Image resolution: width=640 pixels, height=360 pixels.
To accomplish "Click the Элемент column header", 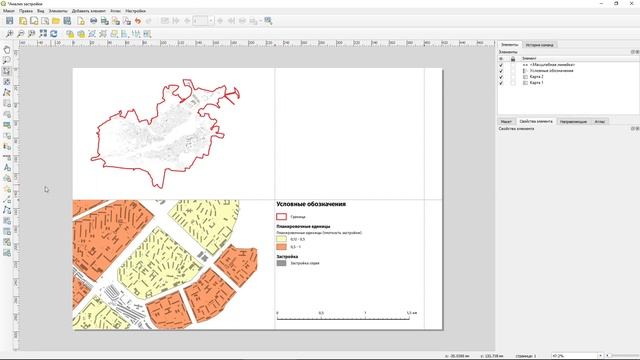I will tap(529, 59).
